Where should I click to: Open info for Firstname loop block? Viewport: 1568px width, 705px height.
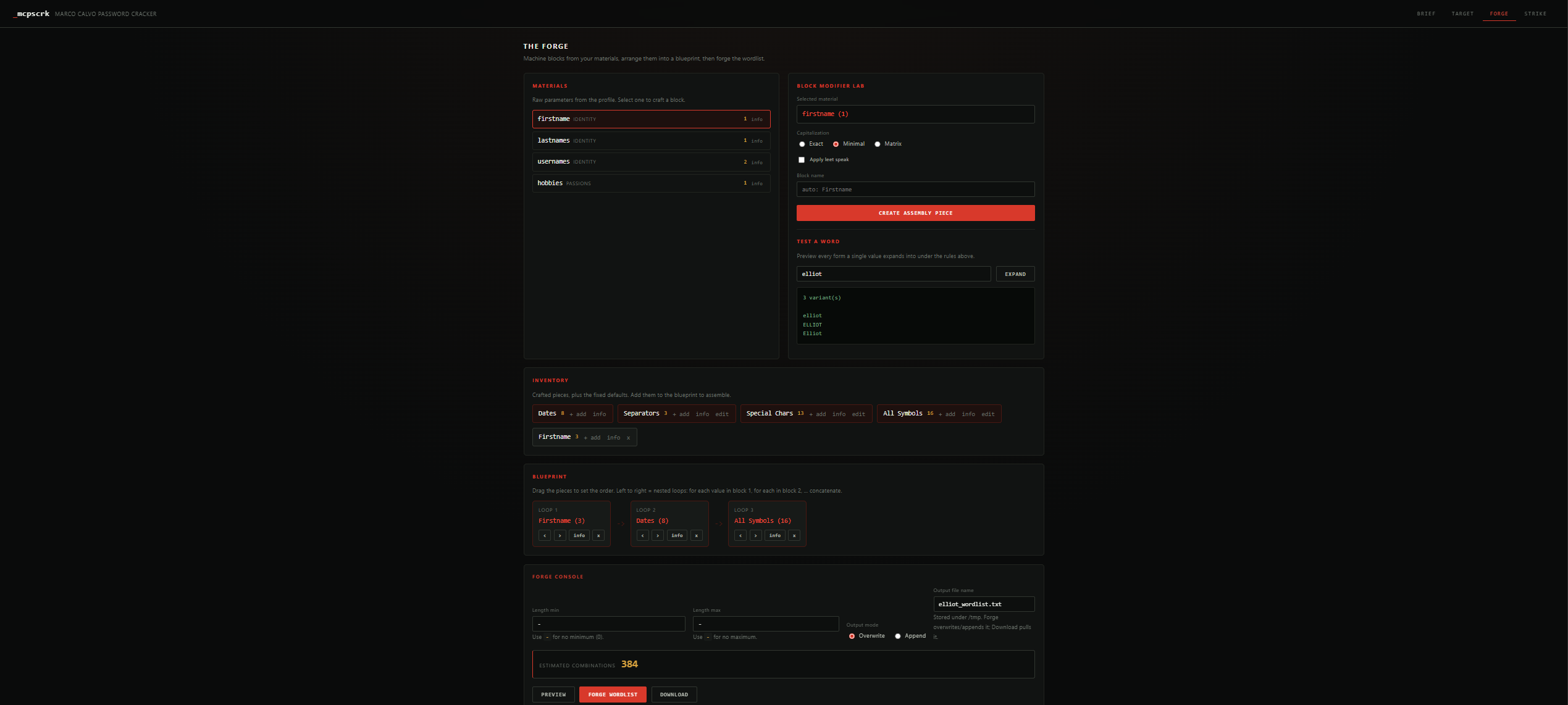pyautogui.click(x=579, y=535)
